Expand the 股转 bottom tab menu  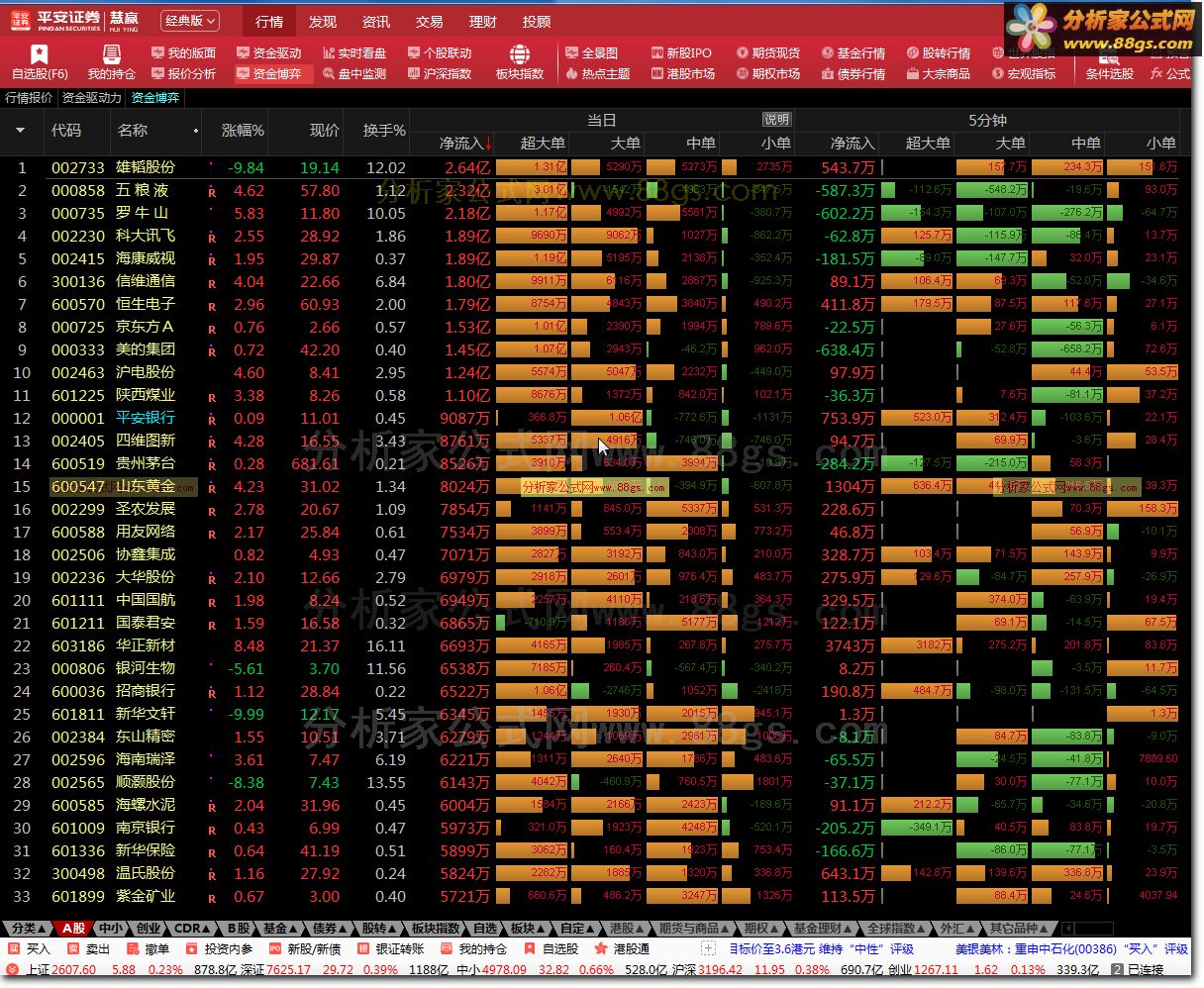click(x=379, y=929)
